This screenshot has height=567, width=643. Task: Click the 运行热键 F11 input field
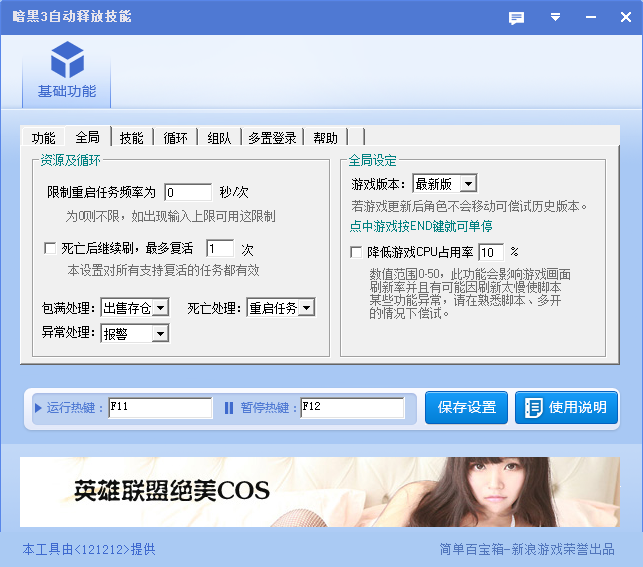160,408
